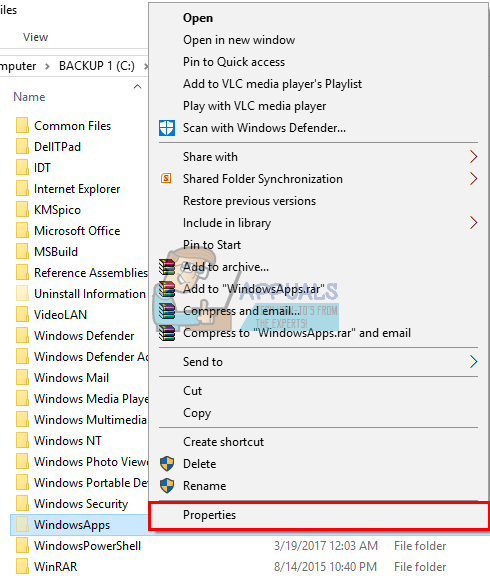Click the Windows Security folder icon
Viewport: 490px width, 576px height.
pos(22,503)
